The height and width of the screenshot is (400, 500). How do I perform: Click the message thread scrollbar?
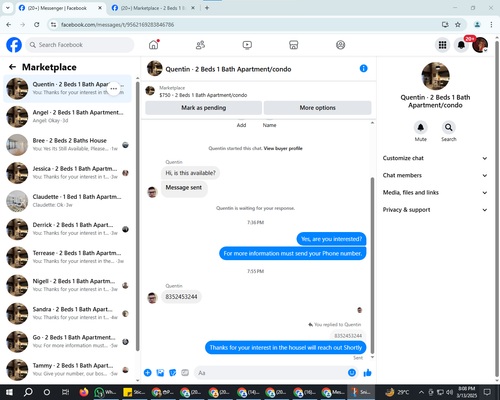(372, 265)
